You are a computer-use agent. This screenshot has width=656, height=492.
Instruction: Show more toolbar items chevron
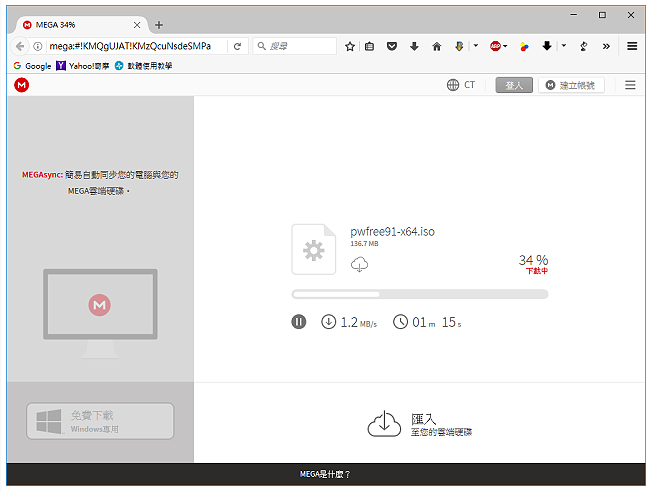click(606, 46)
